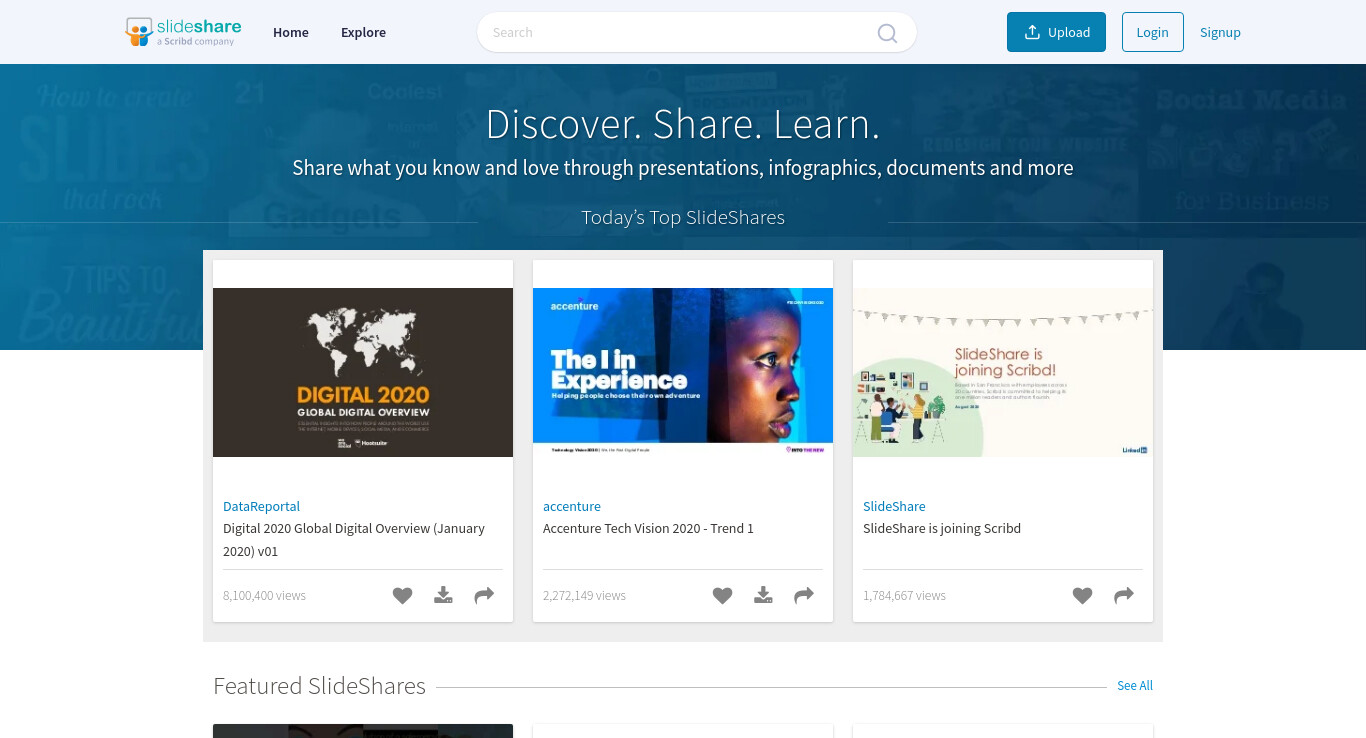Image resolution: width=1366 pixels, height=738 pixels.
Task: Open The I in Experience thumbnail
Action: pos(683,372)
